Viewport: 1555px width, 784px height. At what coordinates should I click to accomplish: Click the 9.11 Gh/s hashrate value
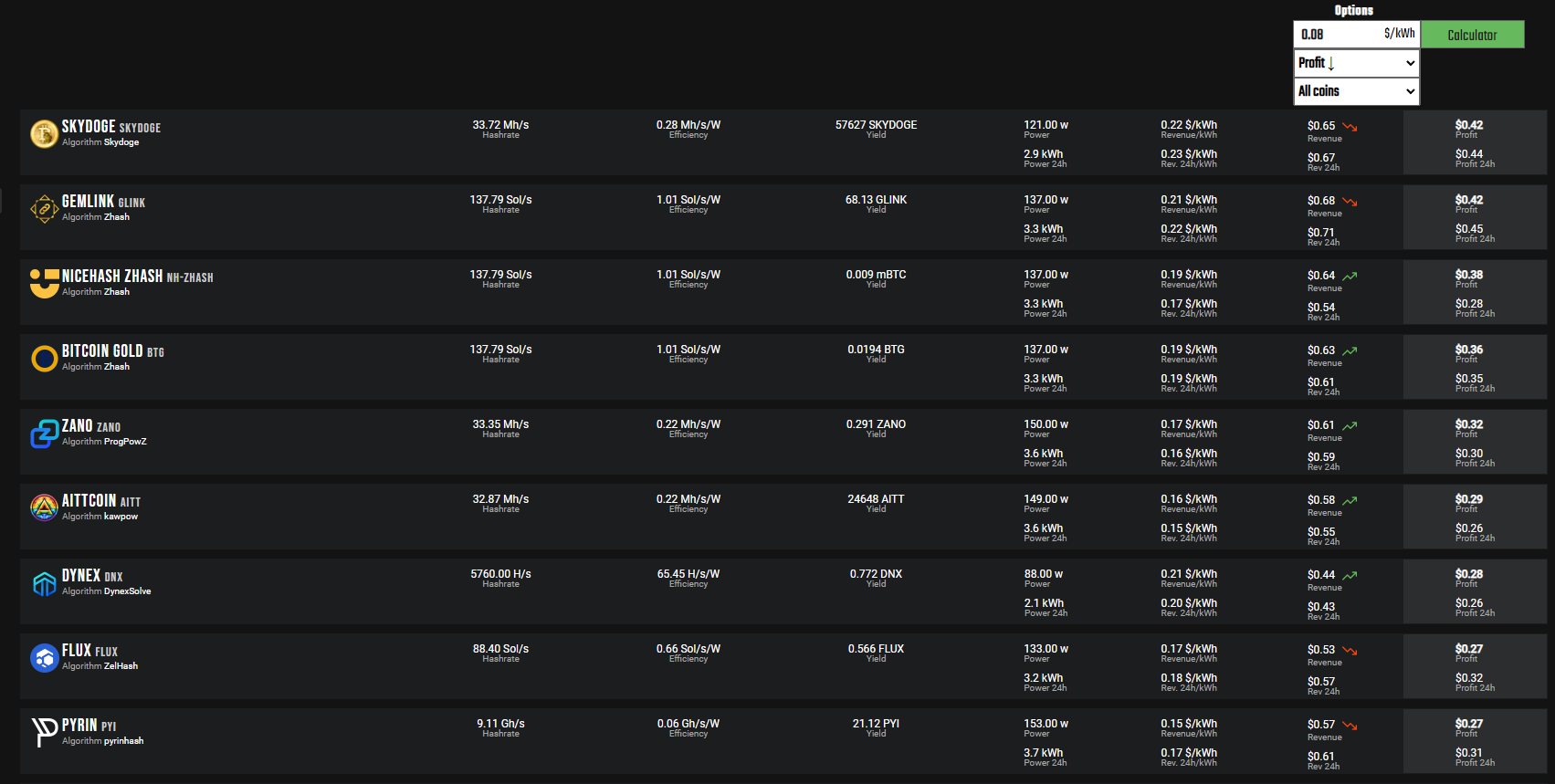pyautogui.click(x=500, y=724)
